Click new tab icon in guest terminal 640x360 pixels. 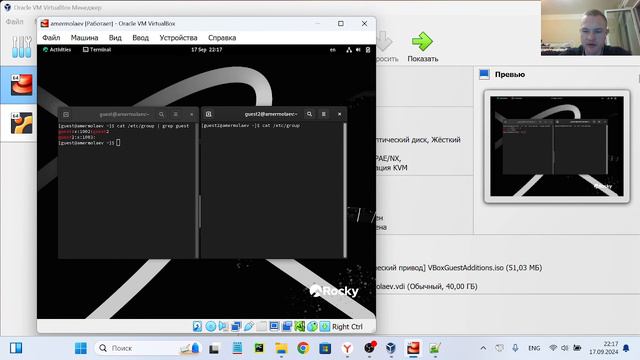[66, 115]
